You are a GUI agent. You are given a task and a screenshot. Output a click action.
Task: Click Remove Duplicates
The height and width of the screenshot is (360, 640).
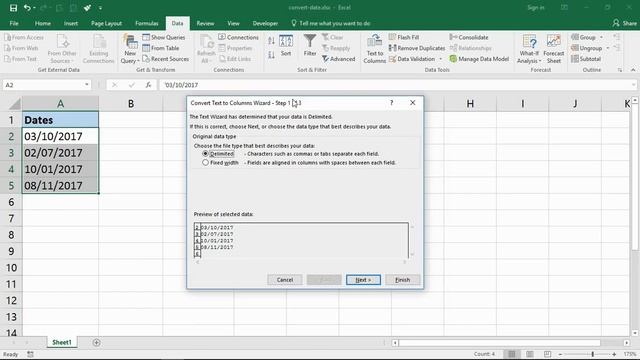coord(417,48)
